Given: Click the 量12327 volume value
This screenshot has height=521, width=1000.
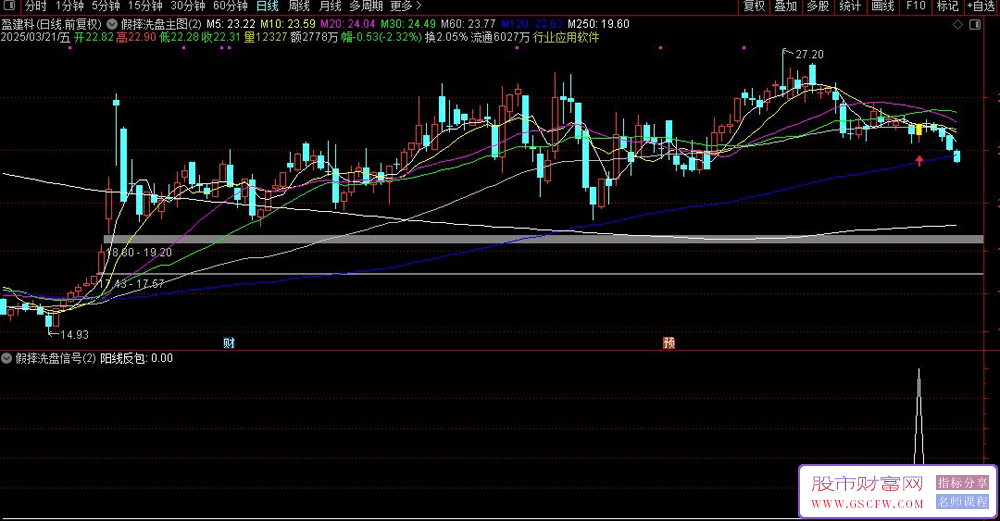Looking at the screenshot, I should [x=266, y=38].
